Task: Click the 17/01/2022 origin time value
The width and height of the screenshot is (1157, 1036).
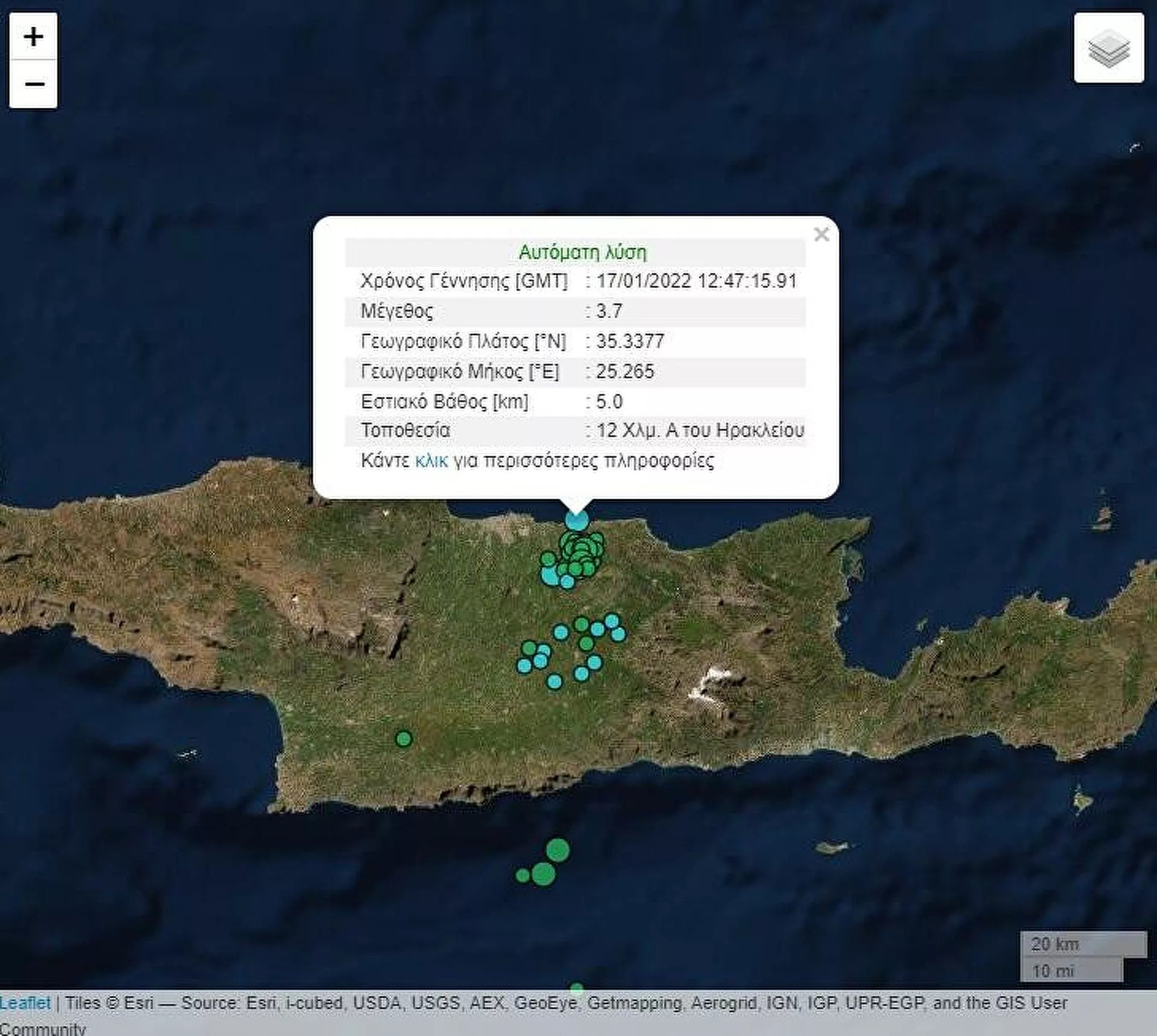Action: [x=696, y=281]
